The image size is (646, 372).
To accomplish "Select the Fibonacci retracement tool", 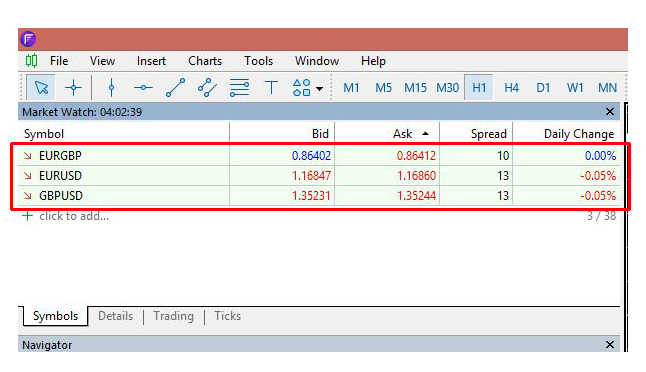I will [239, 87].
